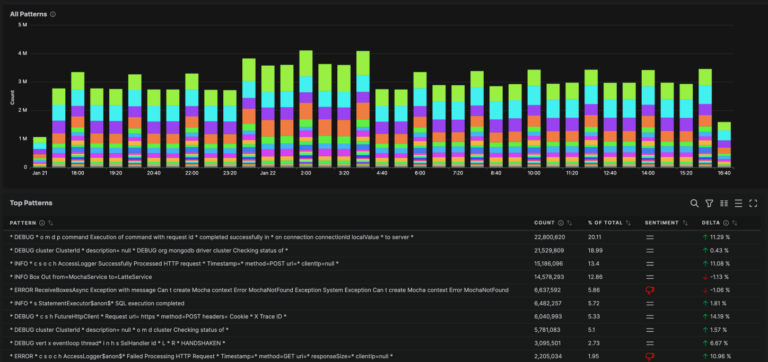Click the info icon beside All Patterns
Image resolution: width=768 pixels, height=362 pixels.
[x=53, y=14]
